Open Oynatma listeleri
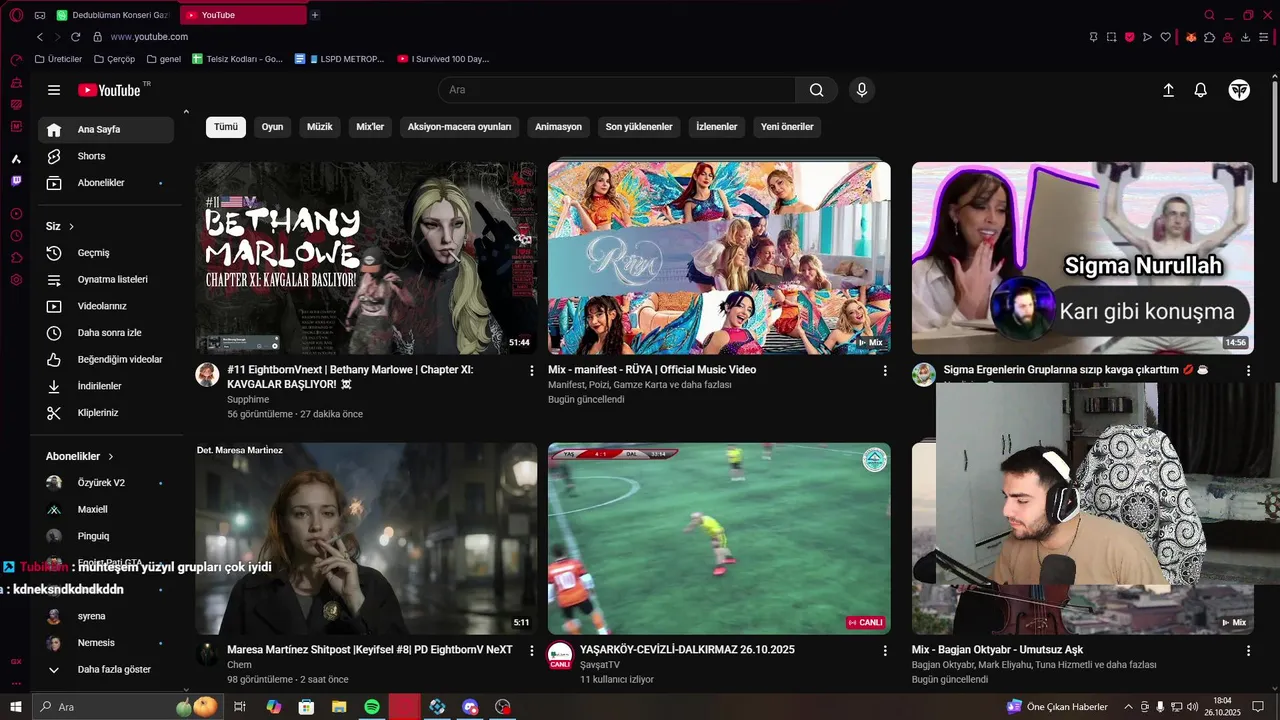This screenshot has width=1280, height=720. tap(106, 279)
